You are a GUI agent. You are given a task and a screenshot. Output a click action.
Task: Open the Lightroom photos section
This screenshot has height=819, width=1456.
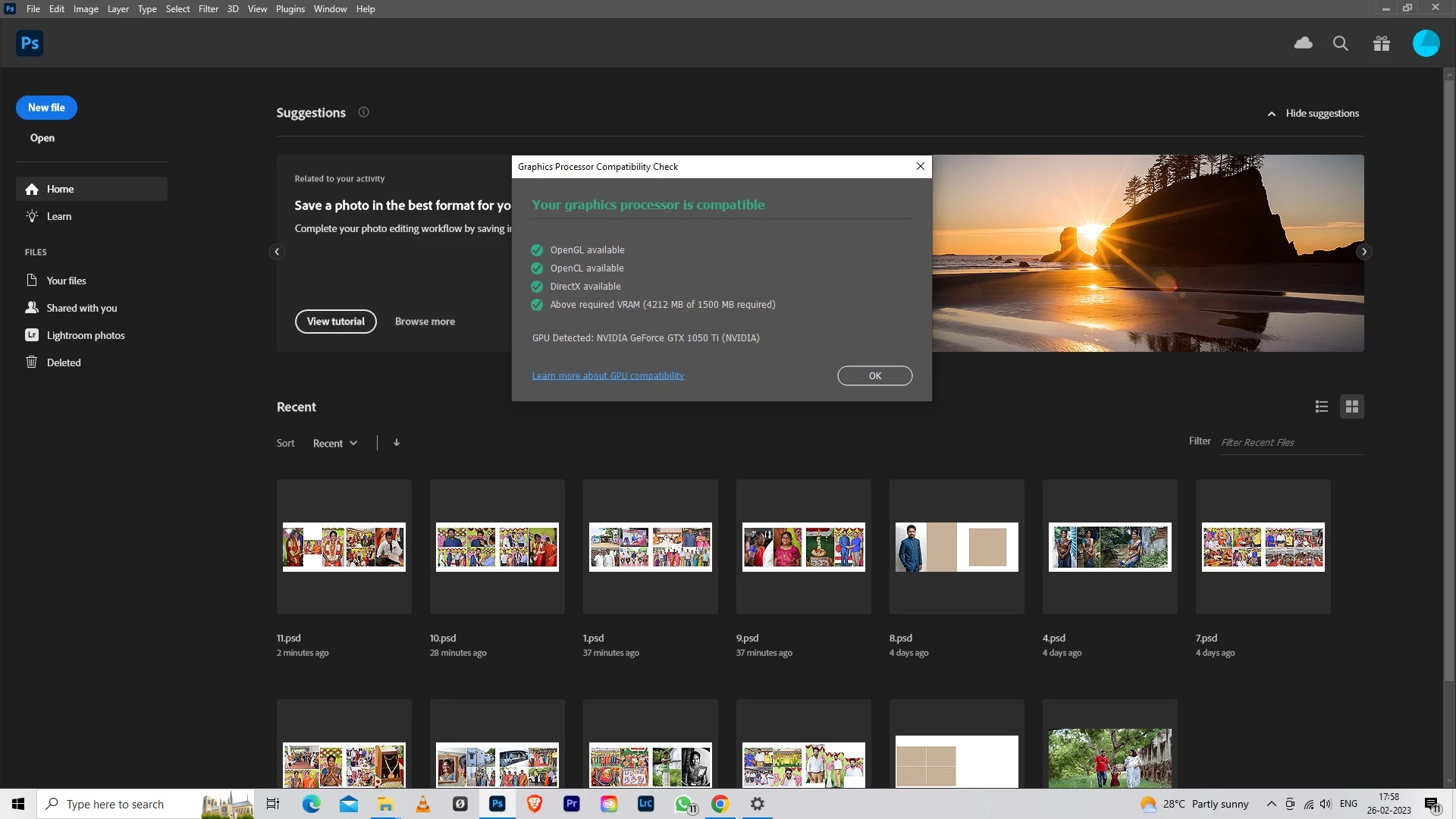pos(85,335)
